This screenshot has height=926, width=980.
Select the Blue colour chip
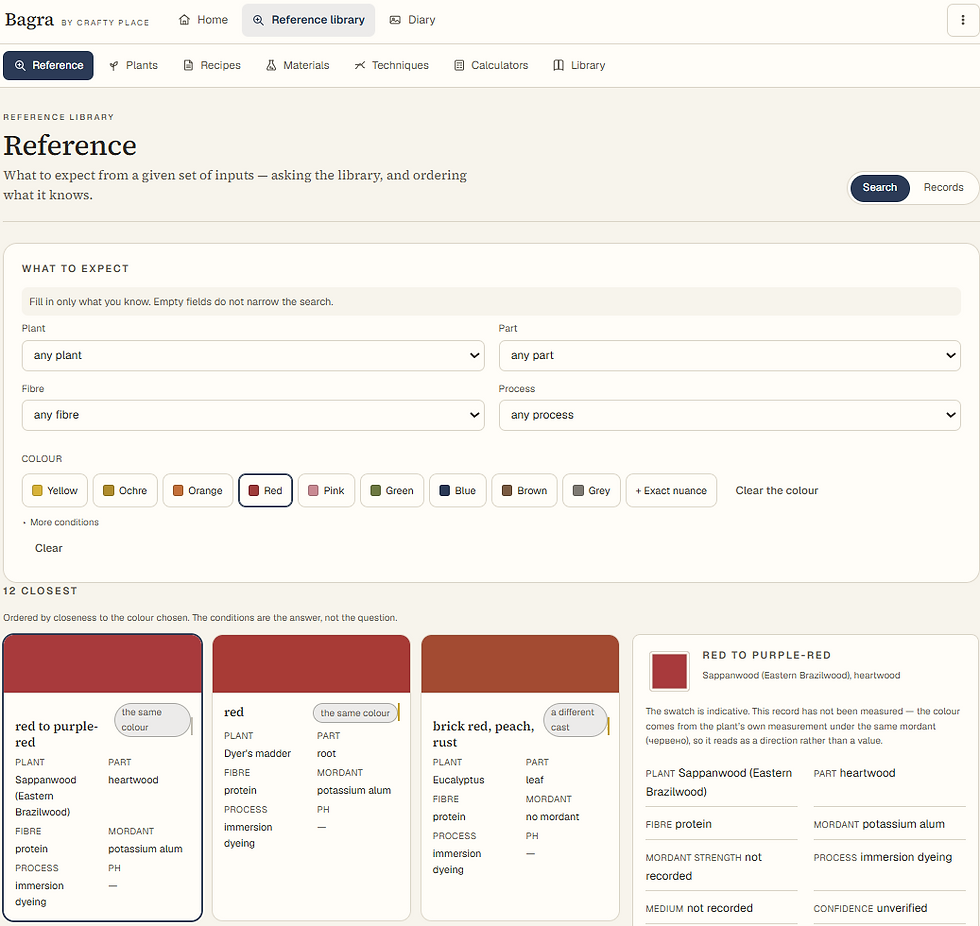click(x=458, y=490)
